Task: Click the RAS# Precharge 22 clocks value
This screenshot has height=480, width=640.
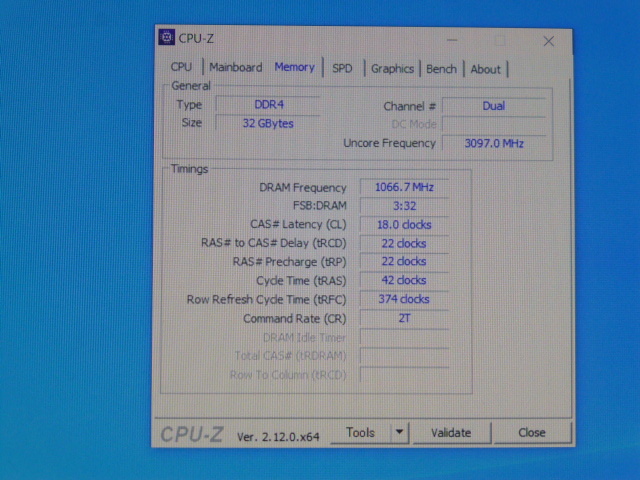Action: (x=404, y=261)
